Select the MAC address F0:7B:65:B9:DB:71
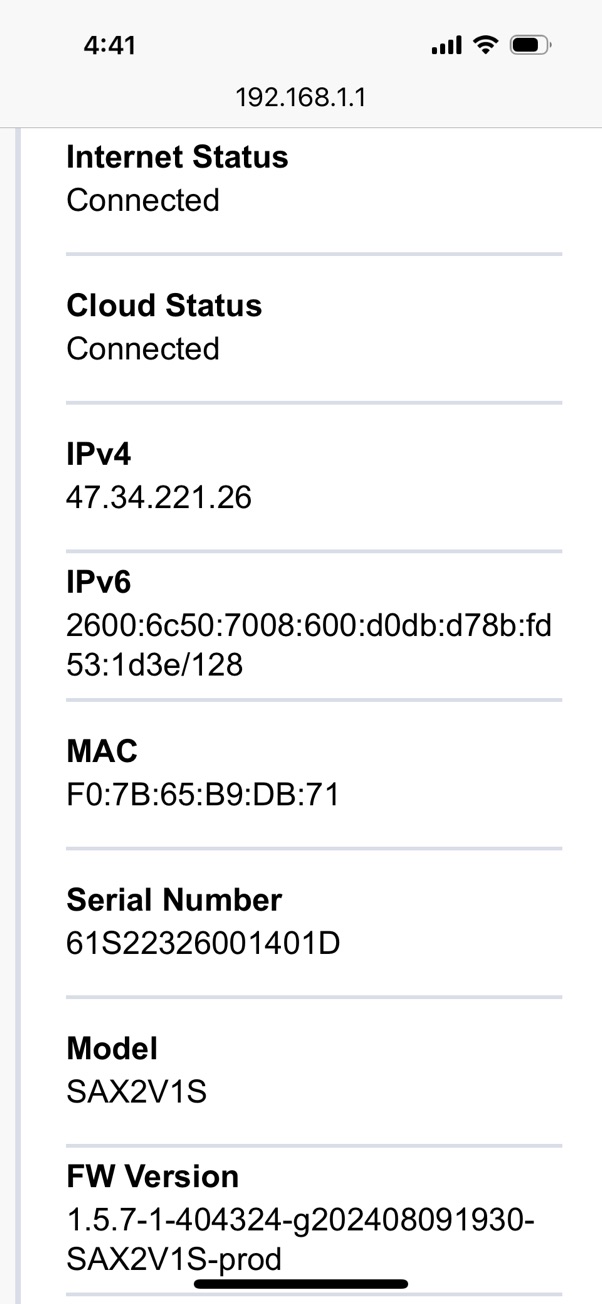This screenshot has width=602, height=1304. pyautogui.click(x=203, y=794)
